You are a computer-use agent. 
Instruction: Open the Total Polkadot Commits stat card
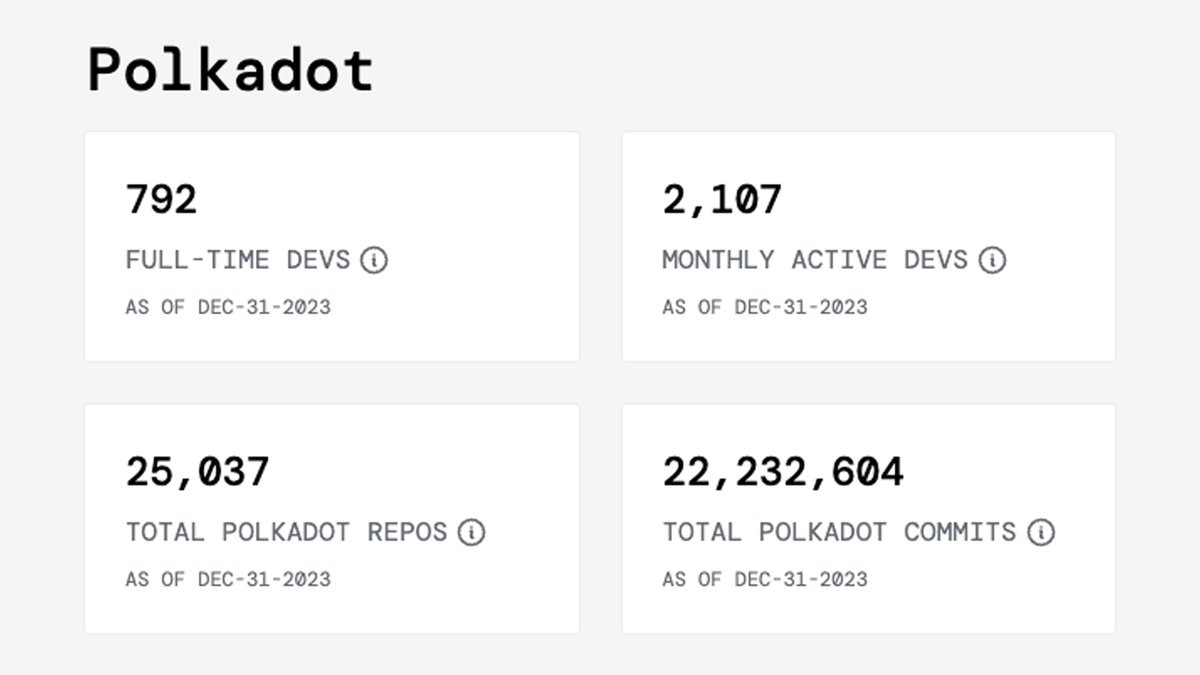[869, 518]
